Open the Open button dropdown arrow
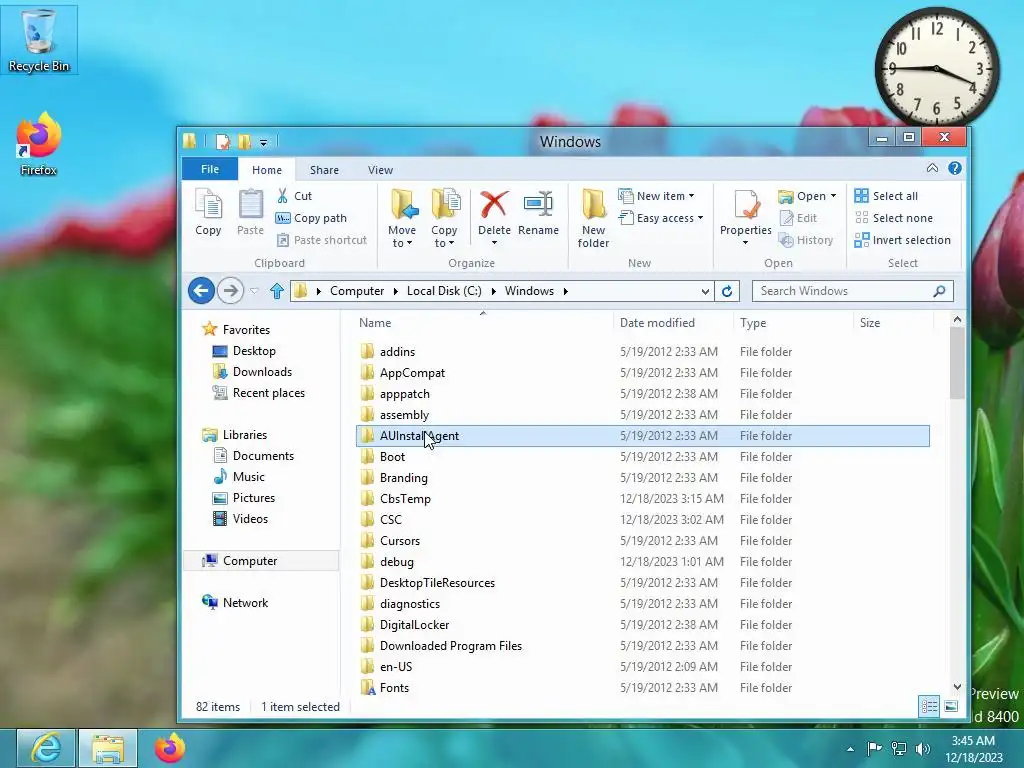This screenshot has width=1024, height=768. pos(833,196)
